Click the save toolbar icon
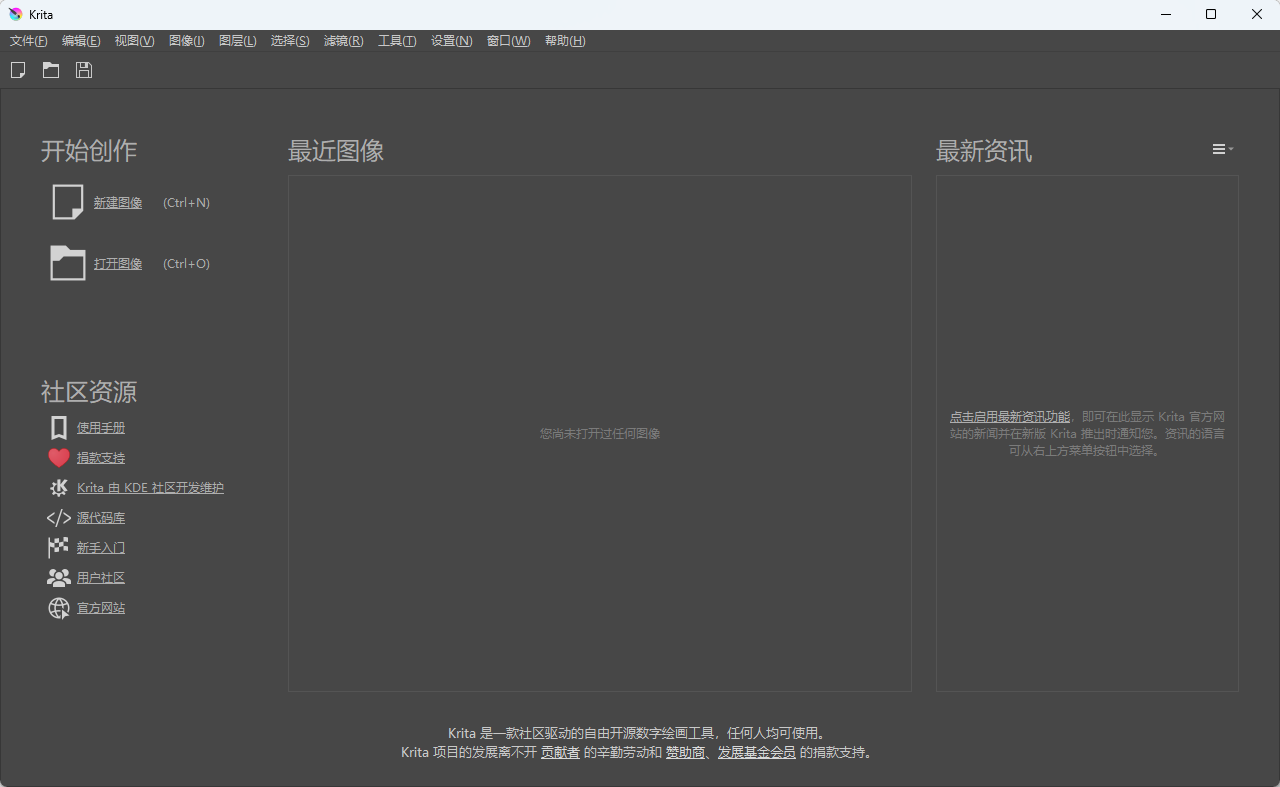The height and width of the screenshot is (787, 1280). click(84, 70)
